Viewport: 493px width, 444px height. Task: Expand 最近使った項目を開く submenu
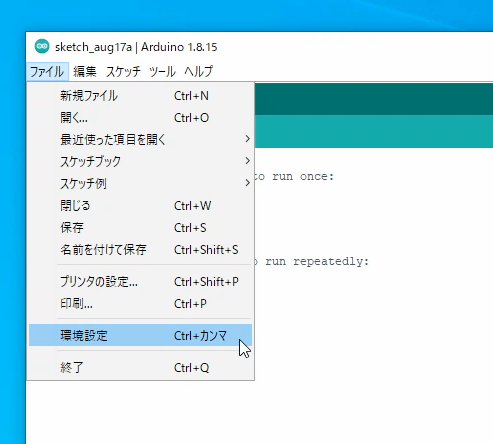coord(140,140)
